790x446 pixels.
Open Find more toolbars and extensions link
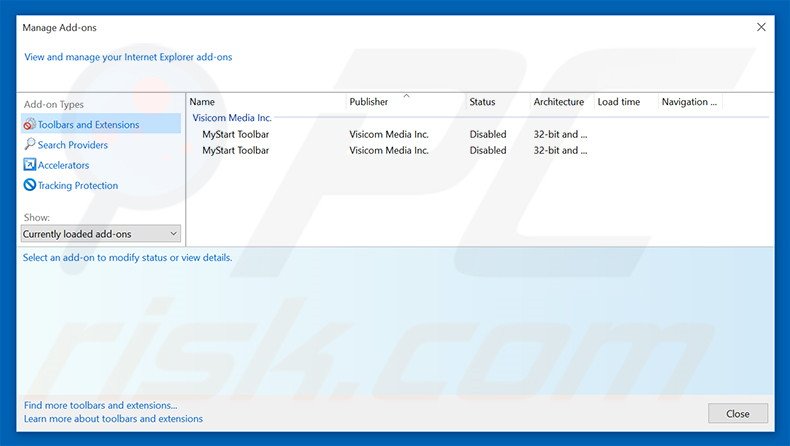point(100,405)
